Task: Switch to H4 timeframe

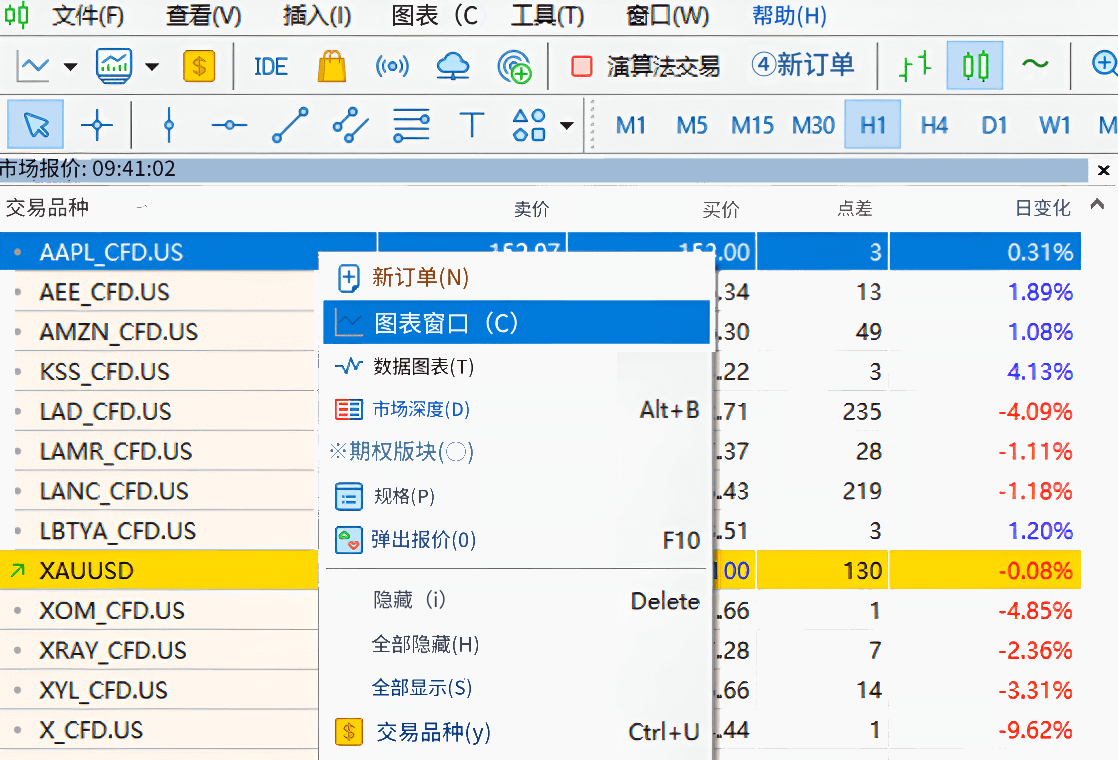Action: [933, 125]
